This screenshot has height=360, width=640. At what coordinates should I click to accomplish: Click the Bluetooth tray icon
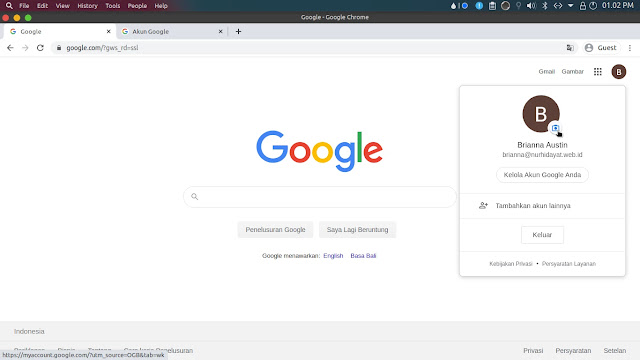coord(544,6)
